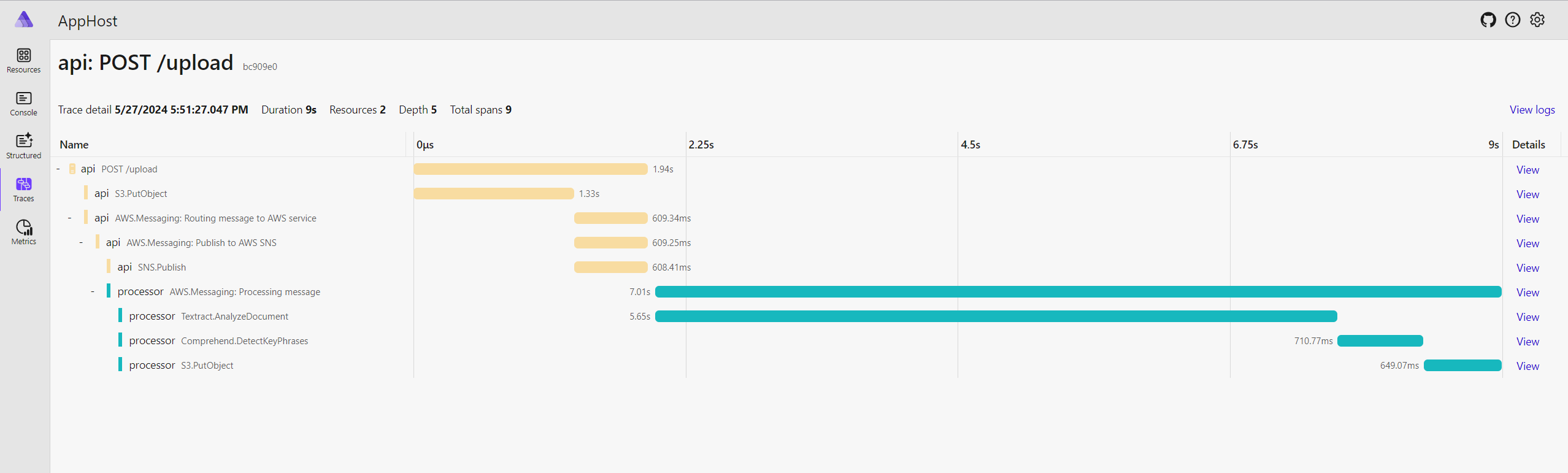View details of Routing message to AWS service
1568x473 pixels.
1528,219
